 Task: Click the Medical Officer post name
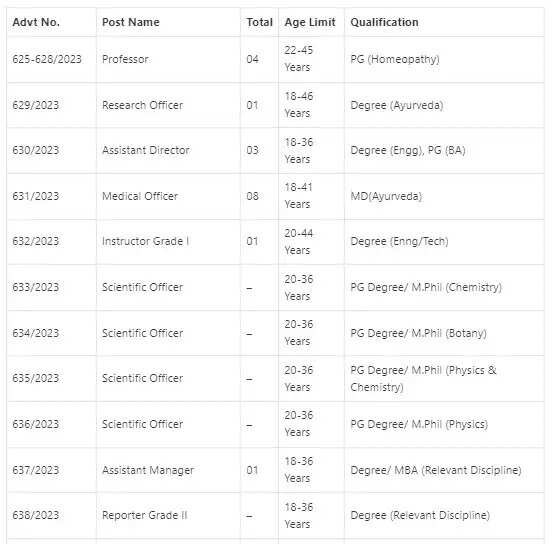140,196
